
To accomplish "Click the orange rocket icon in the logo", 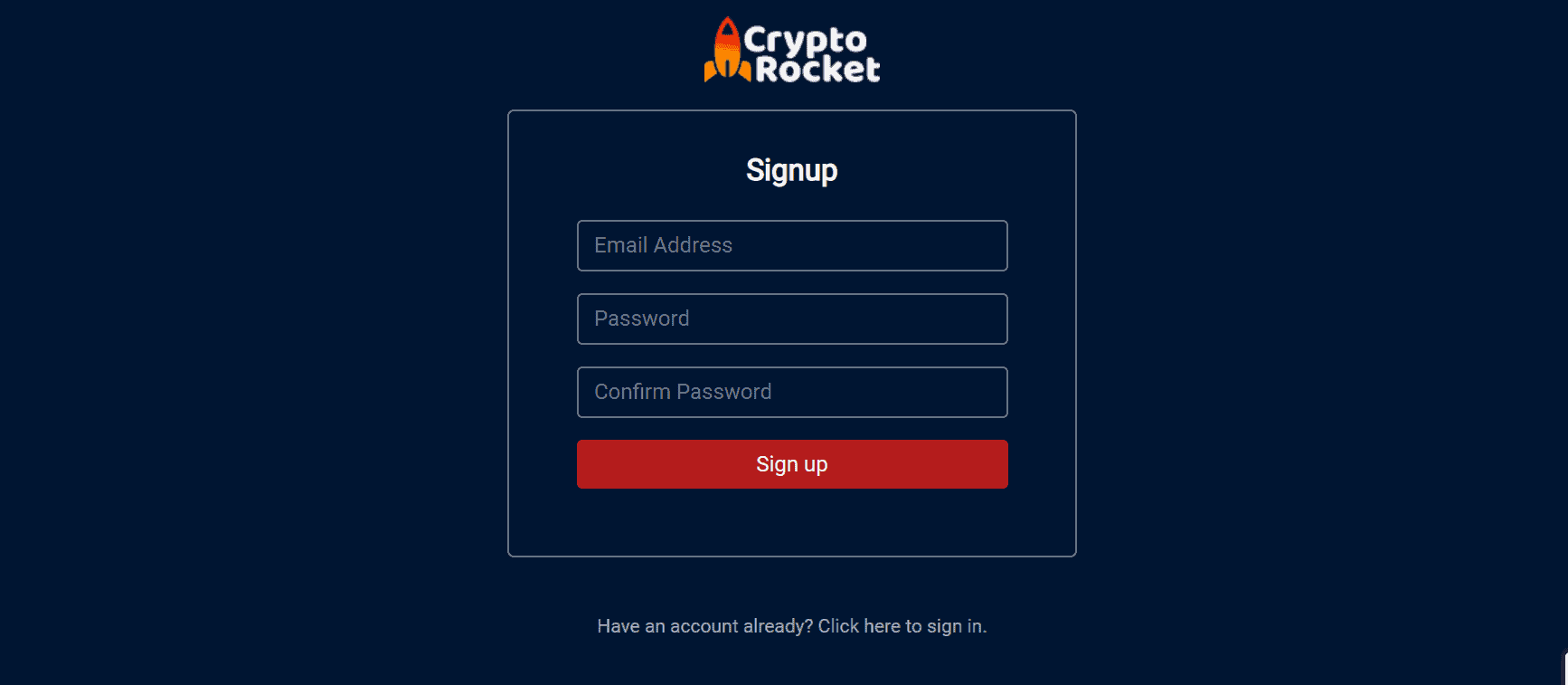I will click(x=727, y=50).
